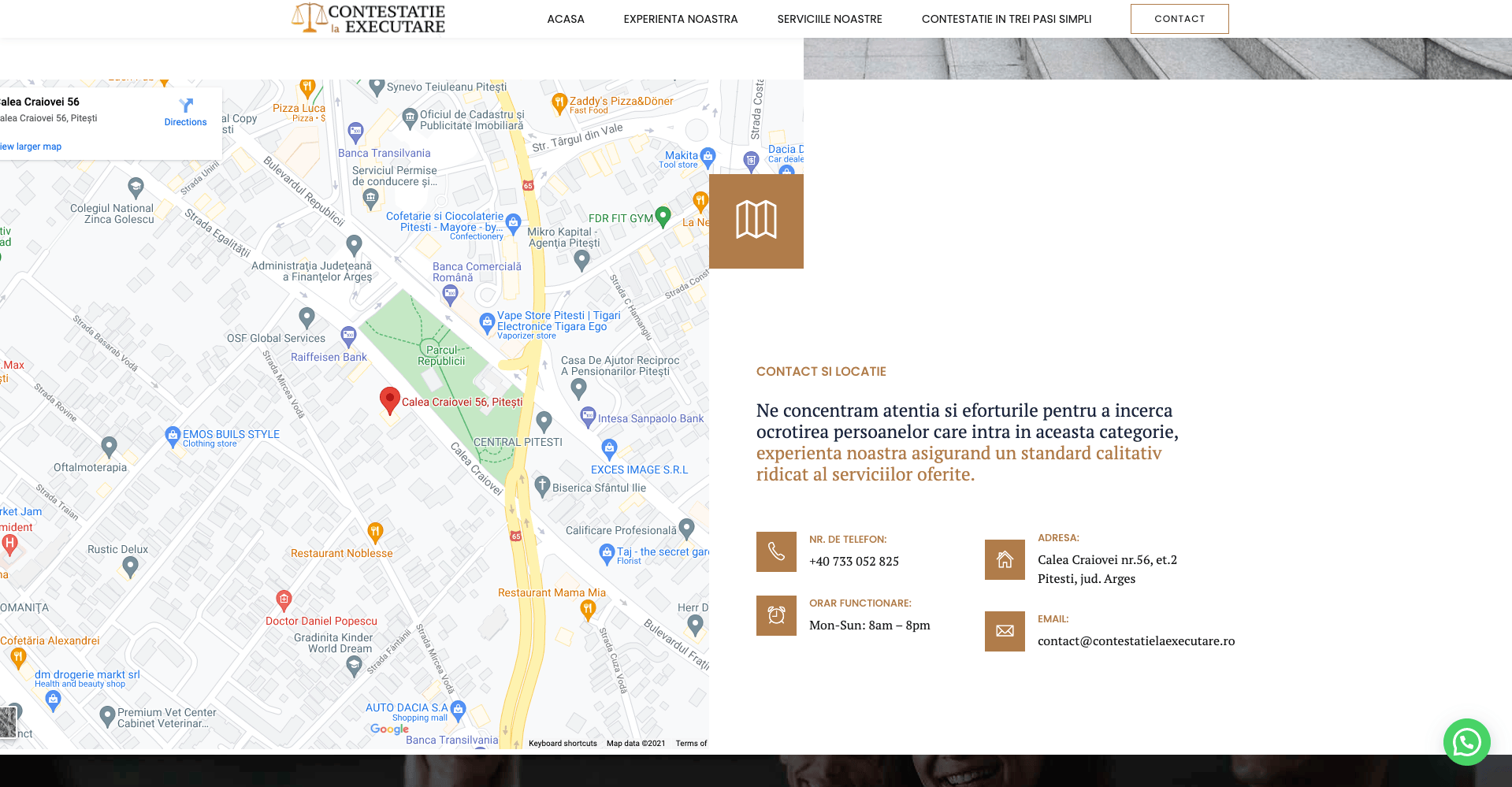Viewport: 1512px width, 787px height.
Task: Click the map Terms link
Action: (x=691, y=743)
